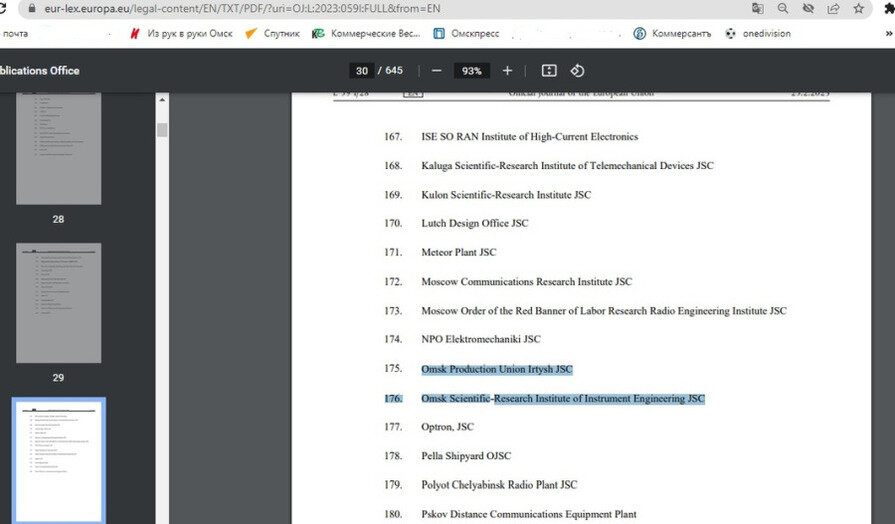The height and width of the screenshot is (524, 895).
Task: Click the text "Meteor Plant JSC"
Action: pos(459,252)
